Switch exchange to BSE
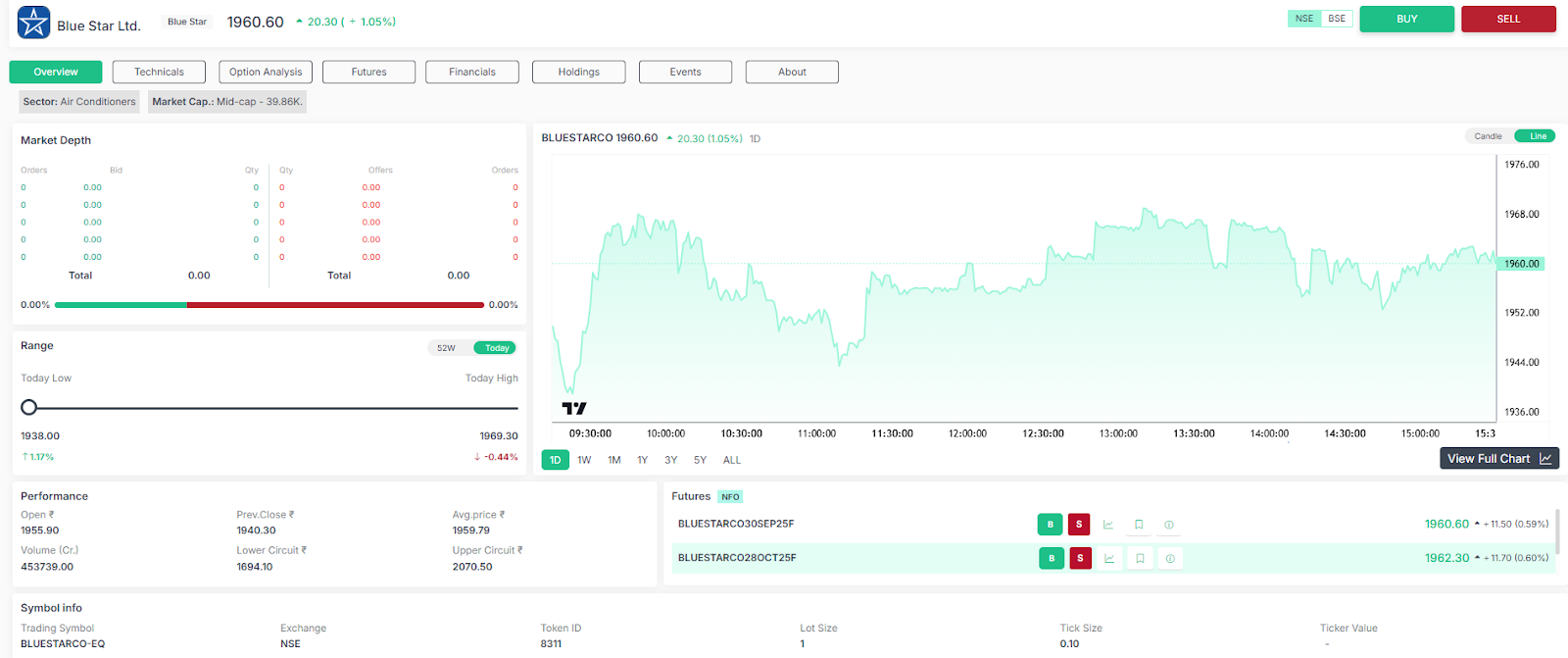The height and width of the screenshot is (658, 1568). pos(1337,19)
